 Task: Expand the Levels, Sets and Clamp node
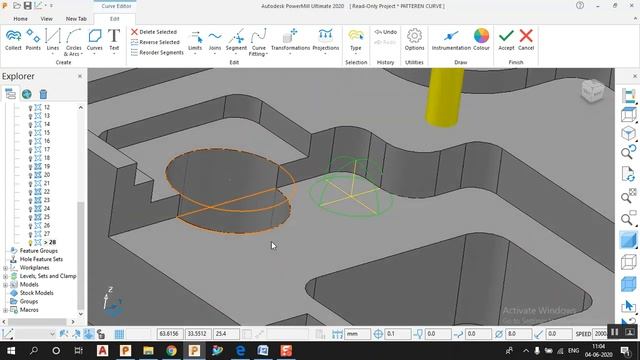click(x=5, y=277)
